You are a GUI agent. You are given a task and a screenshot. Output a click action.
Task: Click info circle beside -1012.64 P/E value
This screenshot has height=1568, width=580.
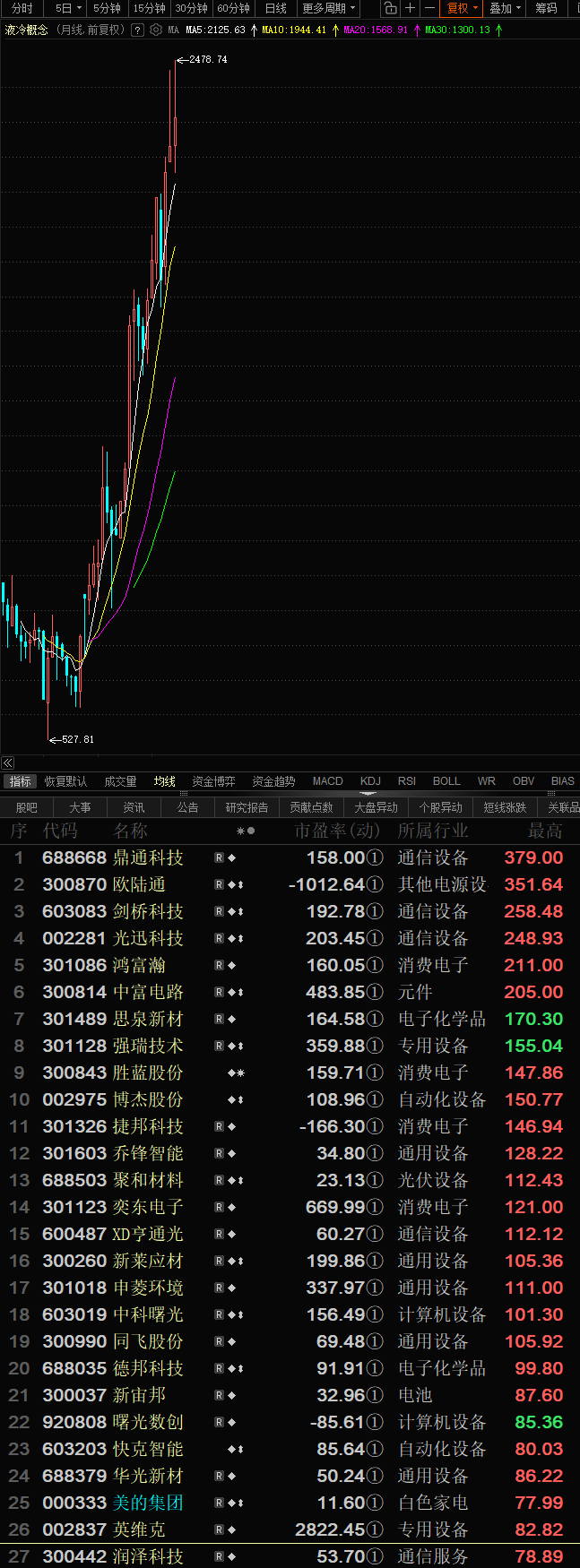point(376,884)
